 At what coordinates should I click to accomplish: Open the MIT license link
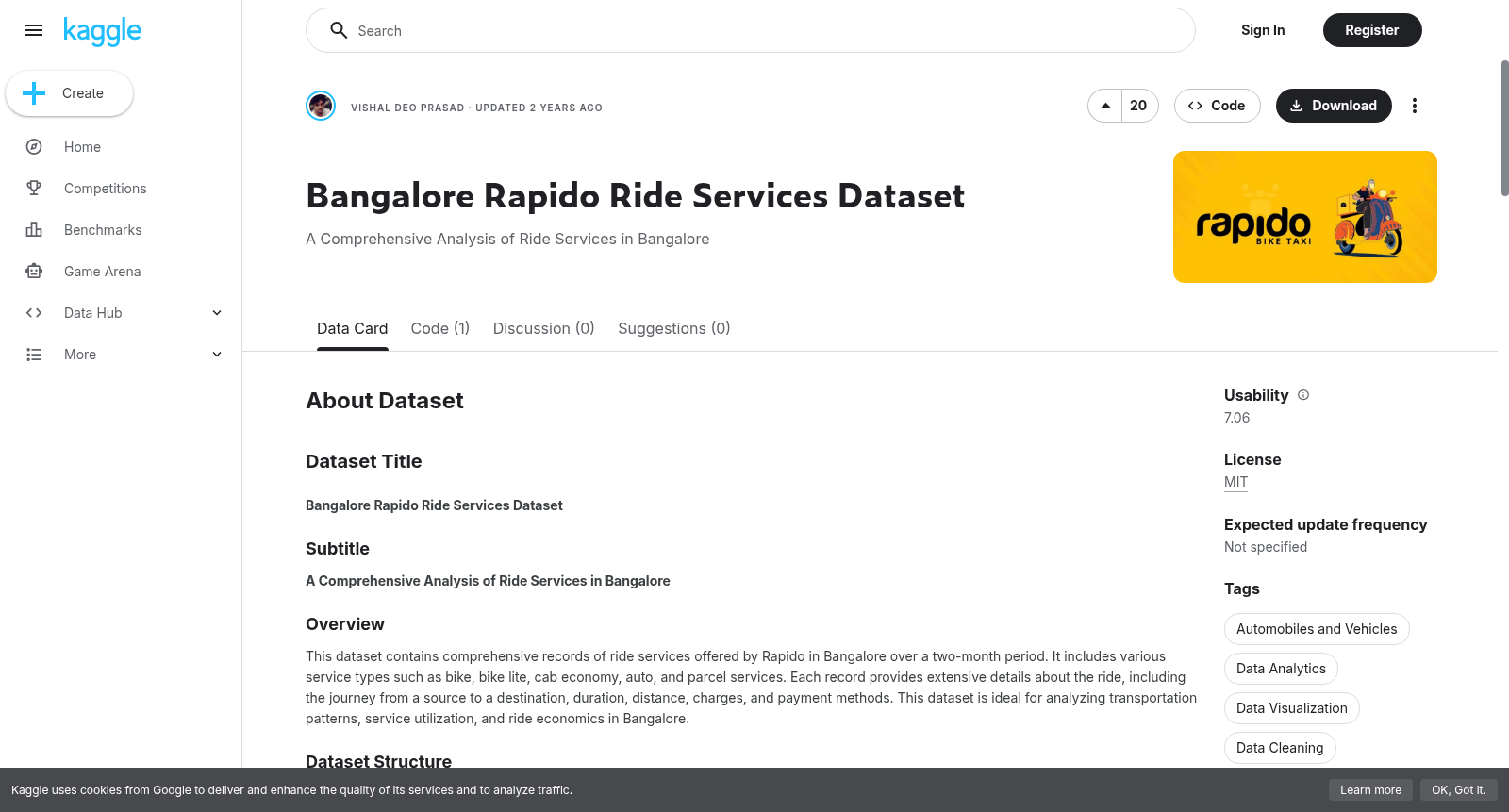(x=1235, y=482)
